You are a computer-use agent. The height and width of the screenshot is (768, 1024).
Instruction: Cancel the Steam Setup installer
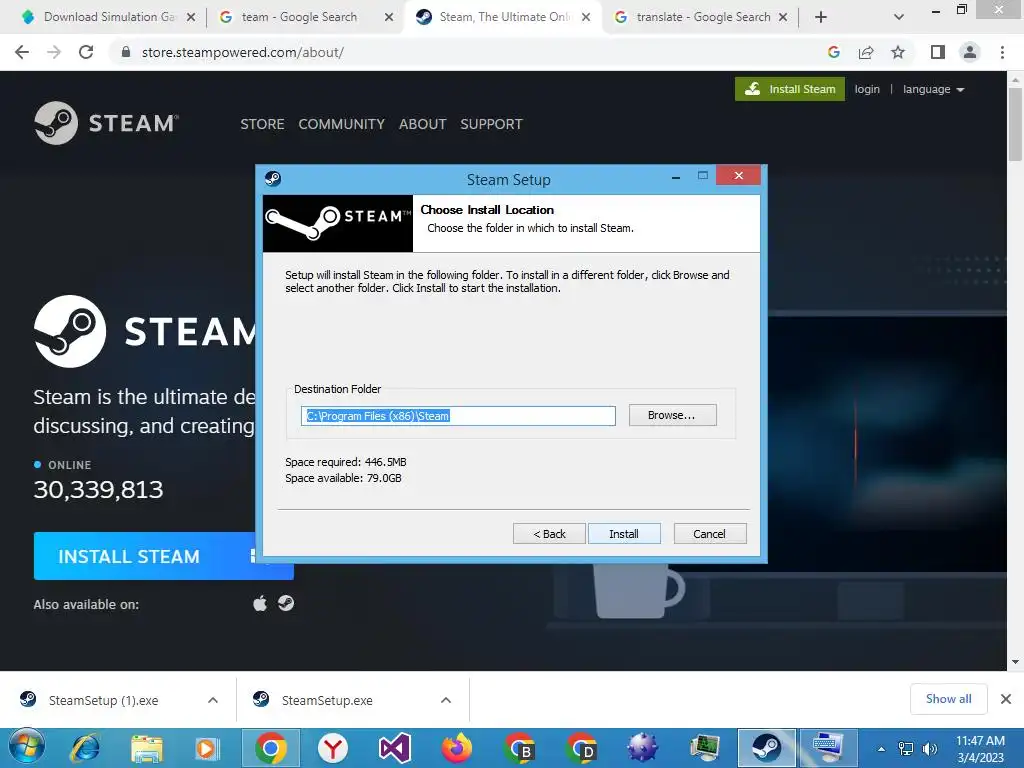pyautogui.click(x=709, y=534)
